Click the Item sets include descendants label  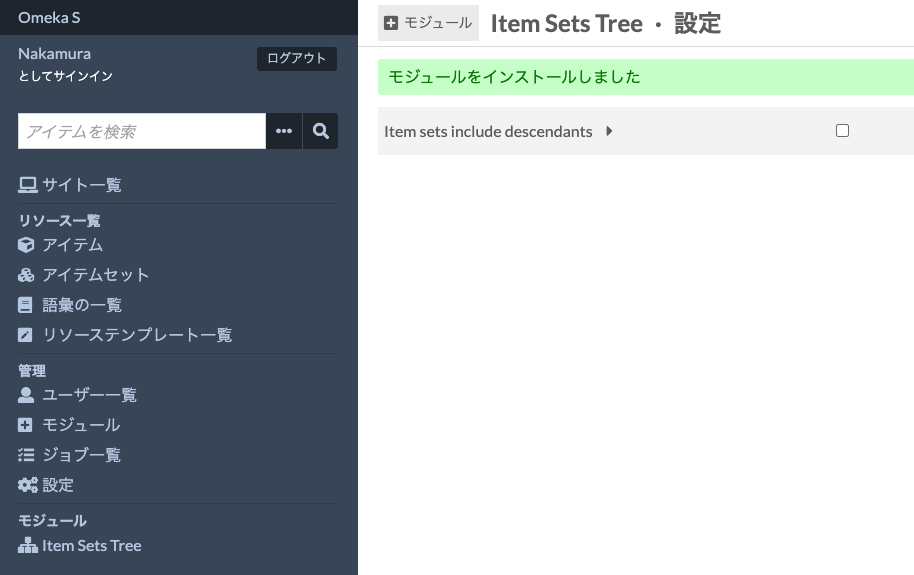click(x=488, y=131)
